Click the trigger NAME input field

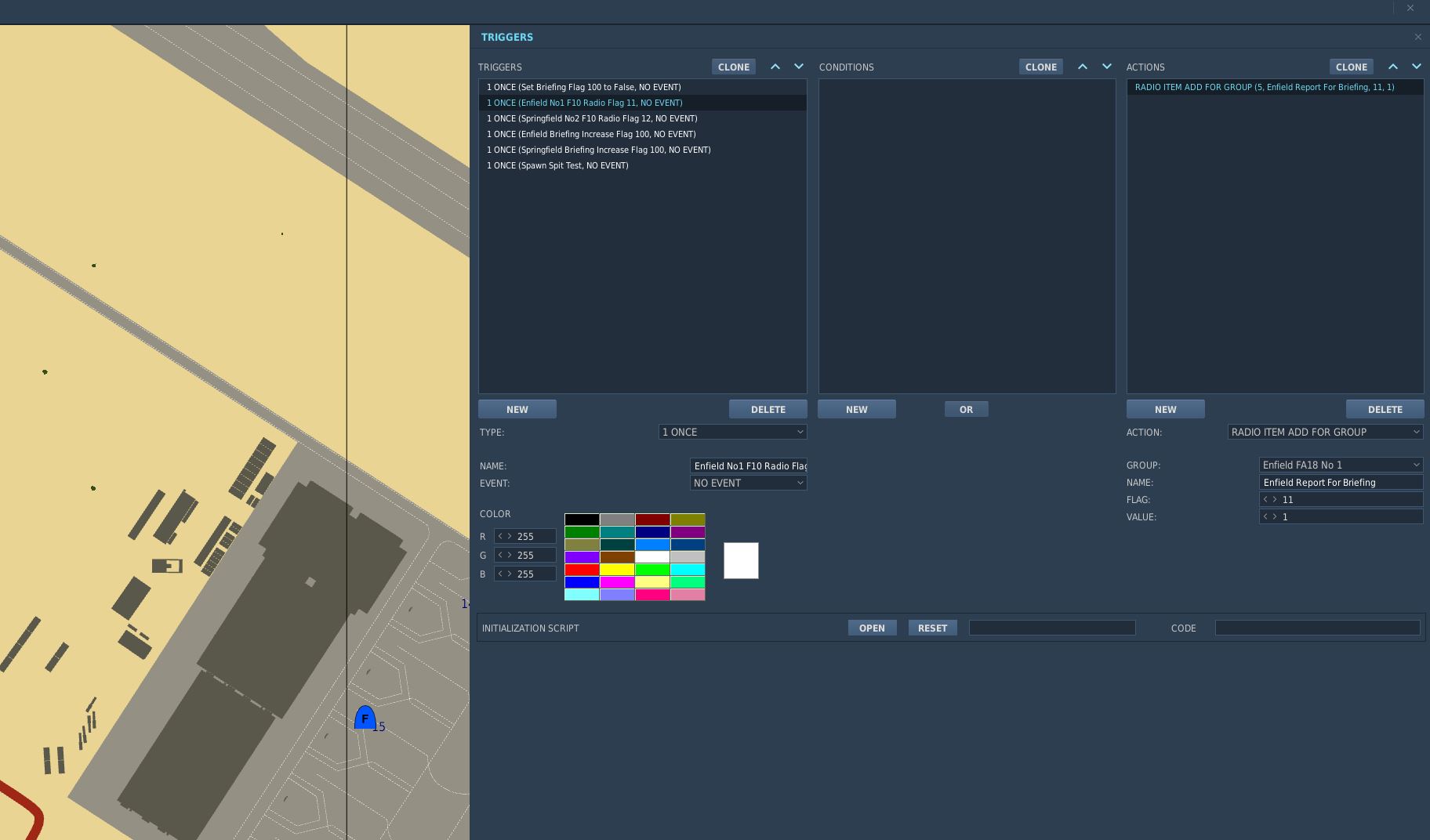click(x=748, y=465)
